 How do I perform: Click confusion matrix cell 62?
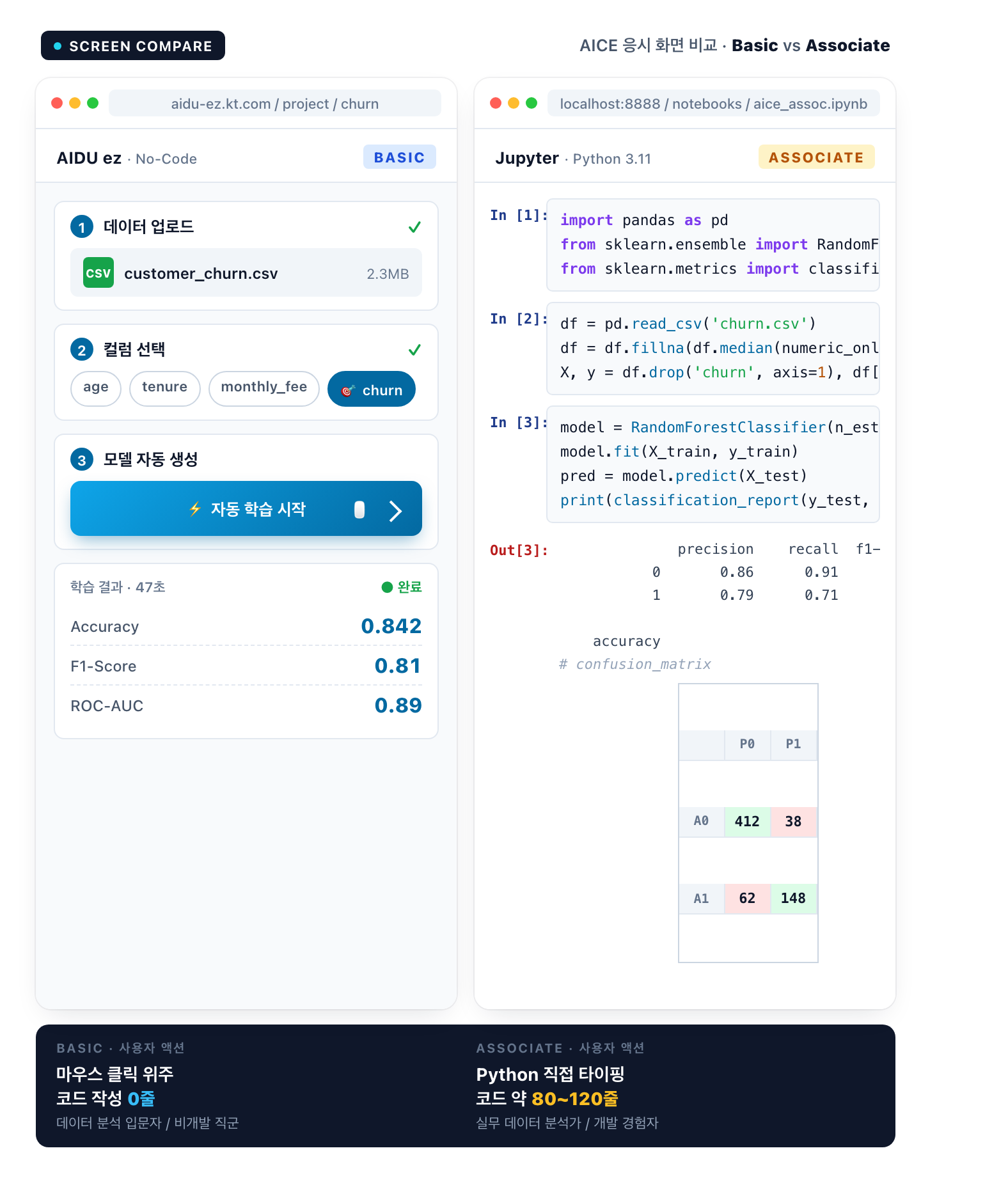[x=747, y=899]
